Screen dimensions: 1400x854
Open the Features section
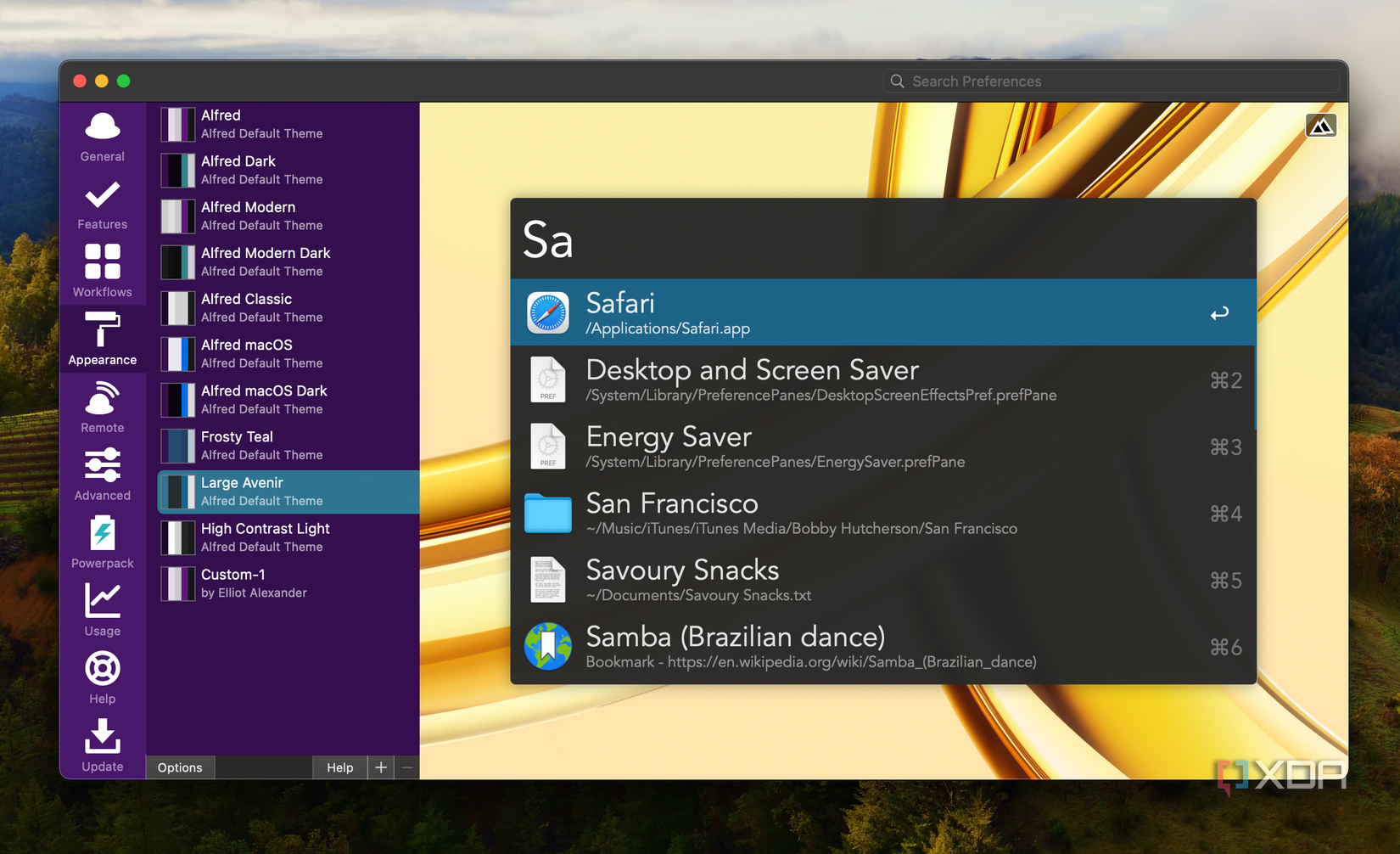[x=102, y=205]
